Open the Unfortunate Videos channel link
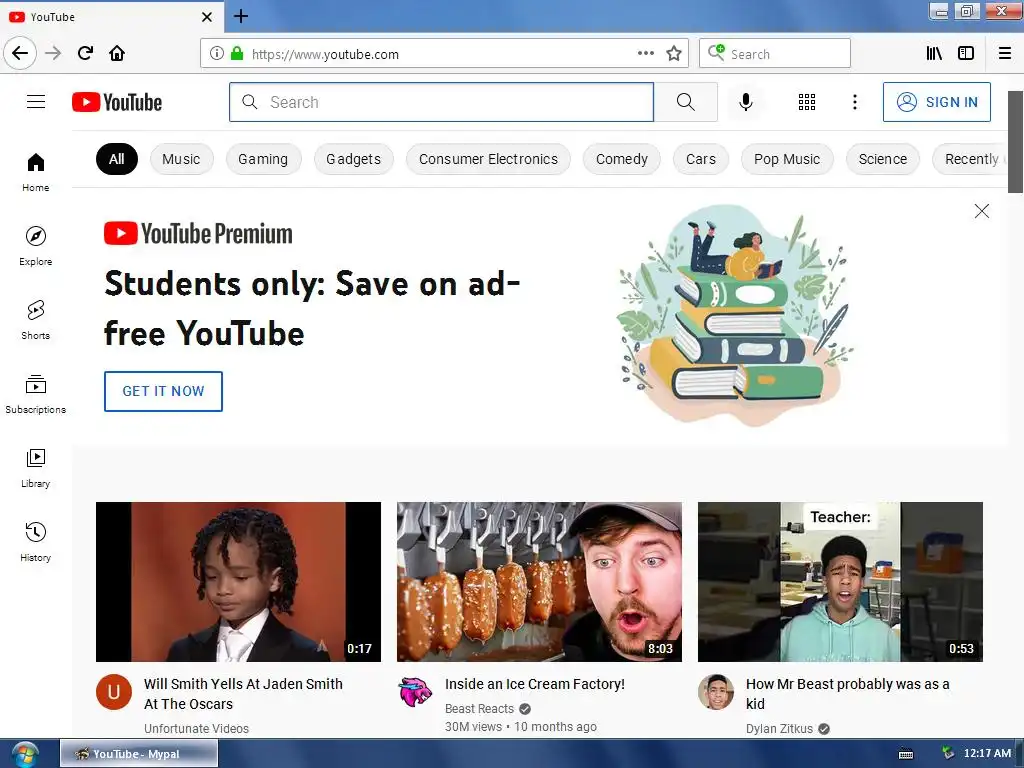The image size is (1024, 768). pos(197,728)
